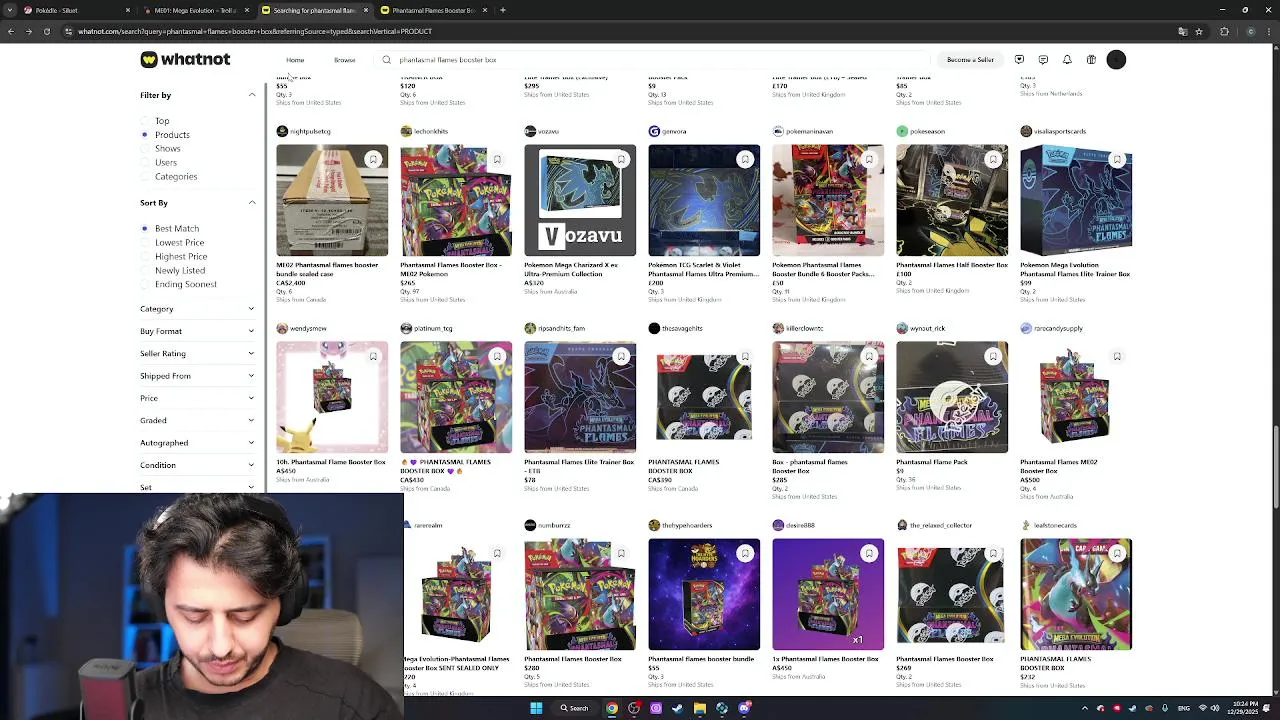Bookmark the wynaut_rick Flame Pack listing
This screenshot has width=1280, height=720.
coord(993,356)
